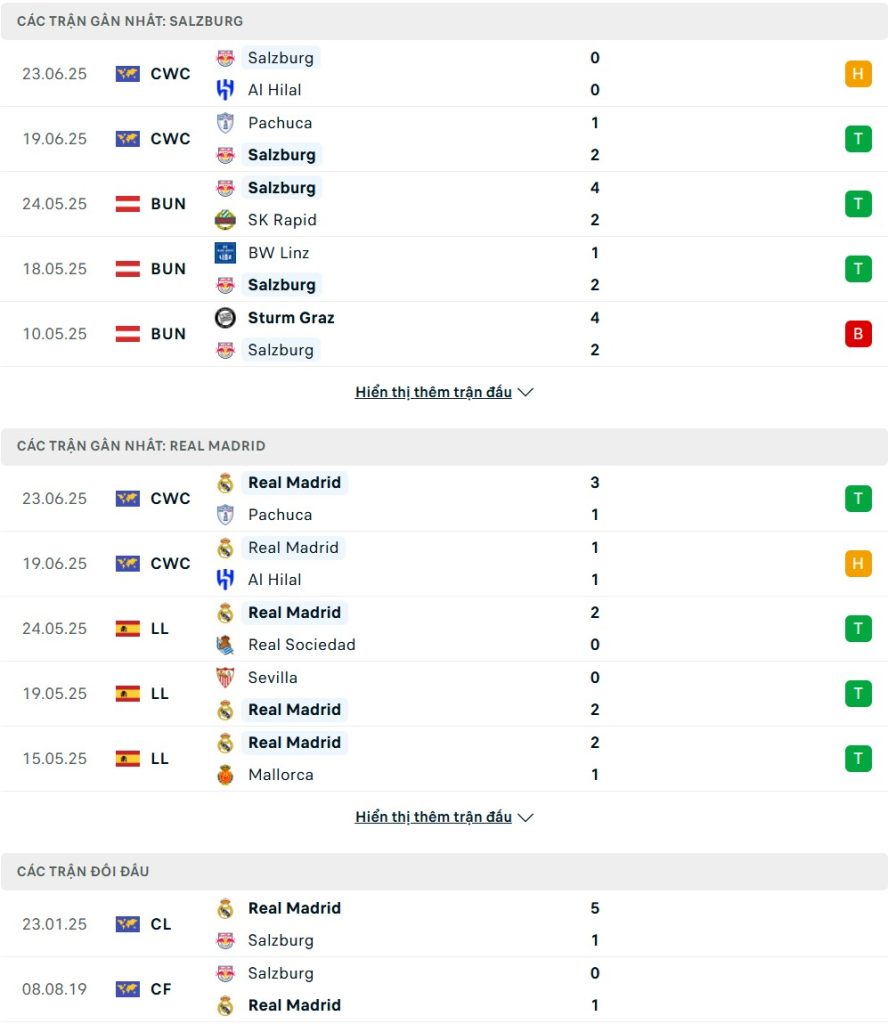Screen dimensions: 888x1024
Task: Click the Spanish flag for the 19.05.25 LL match
Action: (127, 694)
